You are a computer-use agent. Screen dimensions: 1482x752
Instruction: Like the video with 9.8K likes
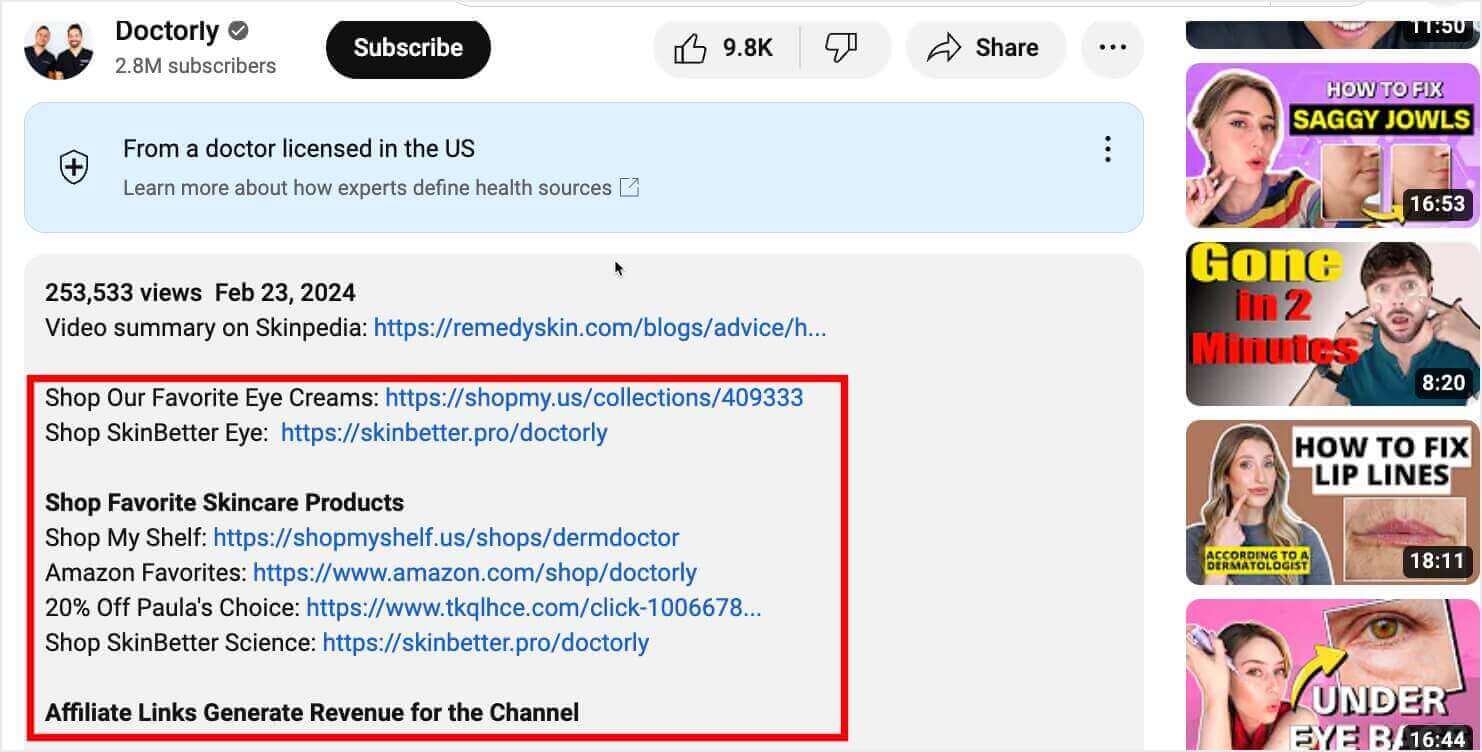(726, 47)
